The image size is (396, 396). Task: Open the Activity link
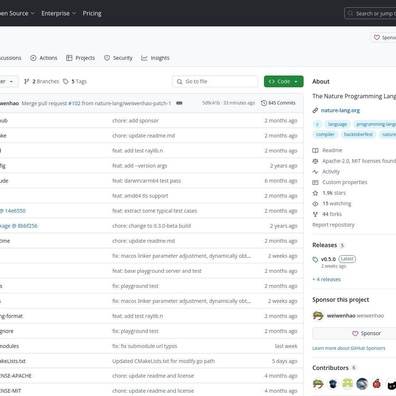[331, 172]
